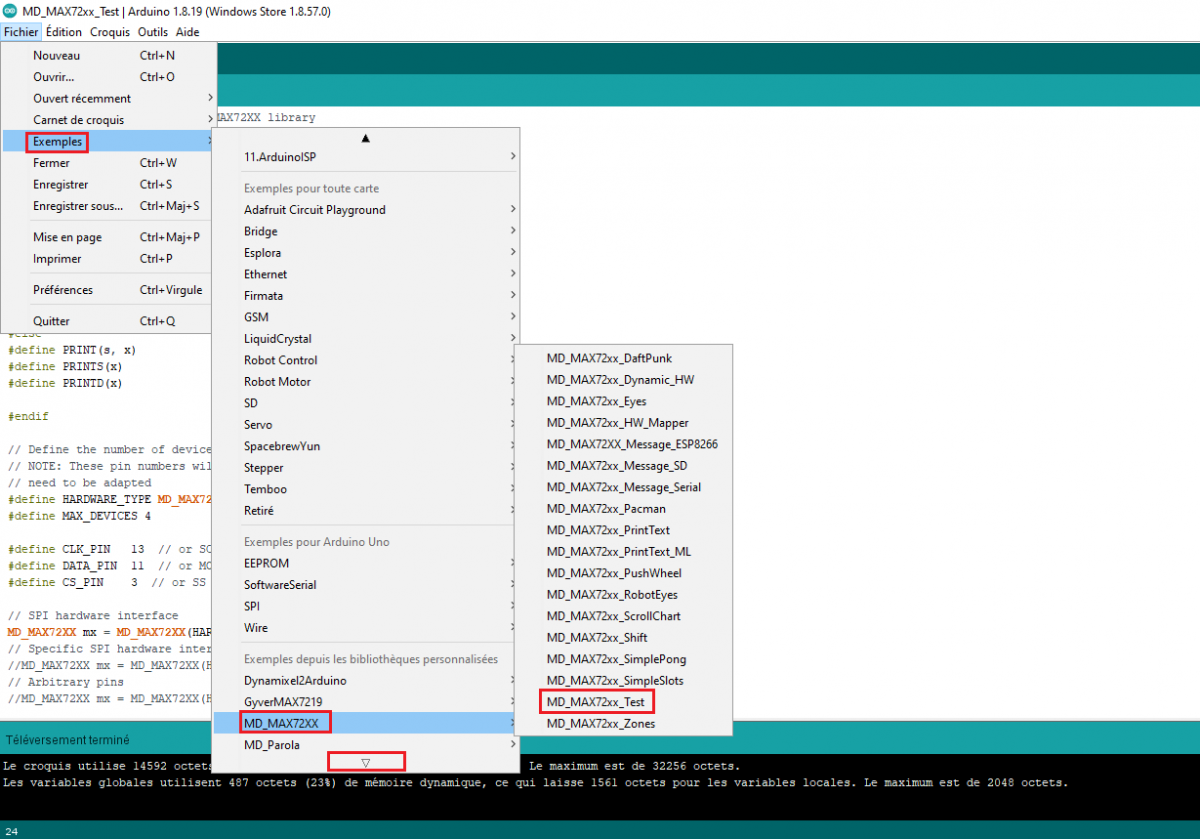Open Préférences from the Fichier menu
Screen dimensions: 1200x839
(108, 290)
